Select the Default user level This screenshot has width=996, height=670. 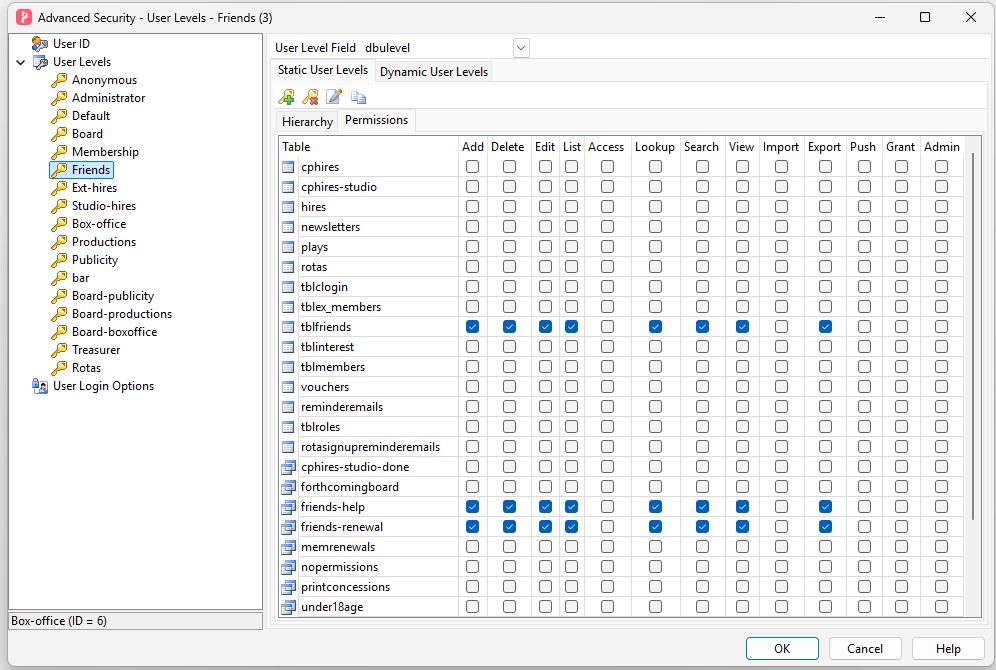(x=91, y=116)
